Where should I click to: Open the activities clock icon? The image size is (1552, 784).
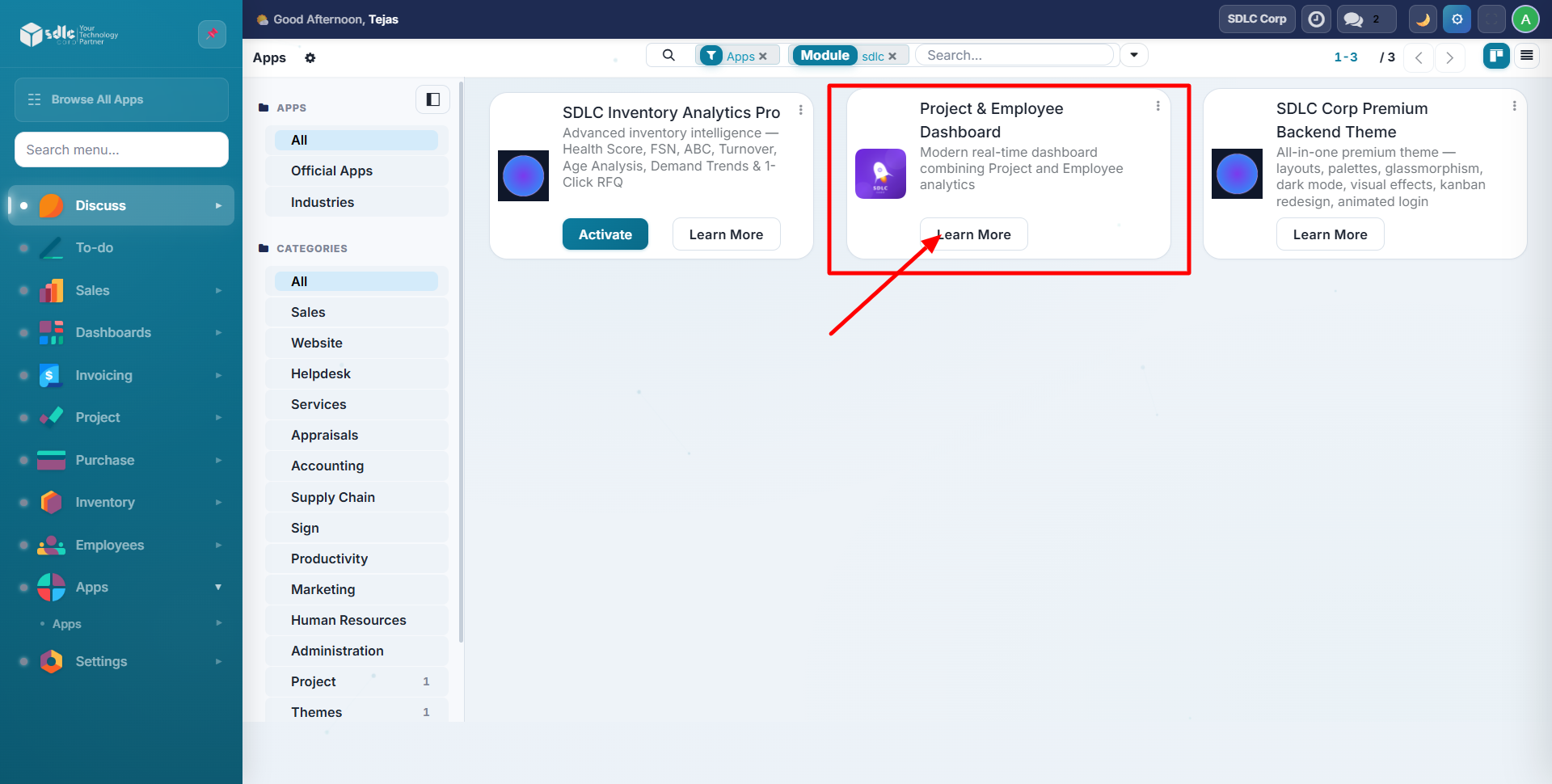1317,19
